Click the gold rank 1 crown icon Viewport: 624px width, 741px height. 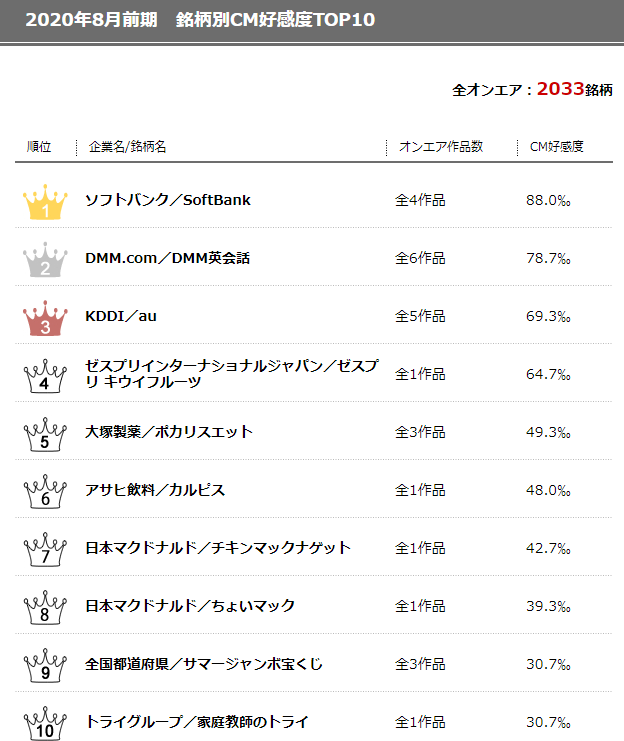(45, 202)
